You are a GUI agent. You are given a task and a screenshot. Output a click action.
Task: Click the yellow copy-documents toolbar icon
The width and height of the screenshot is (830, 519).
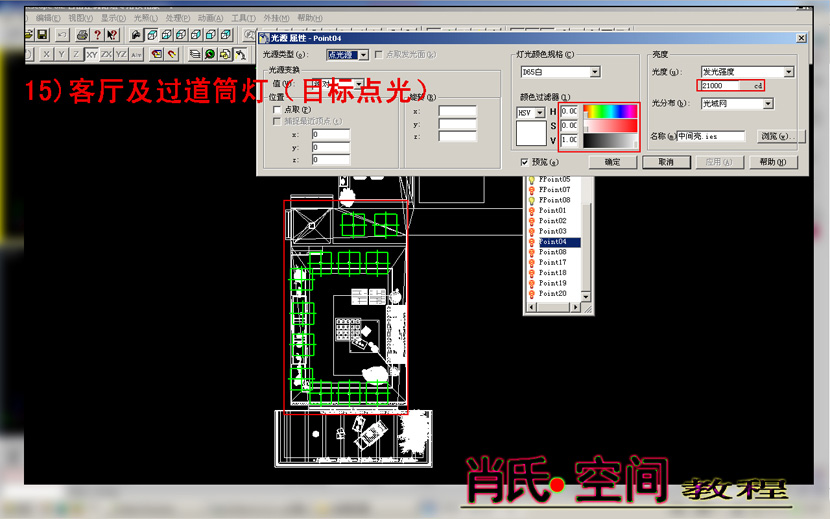[225, 54]
